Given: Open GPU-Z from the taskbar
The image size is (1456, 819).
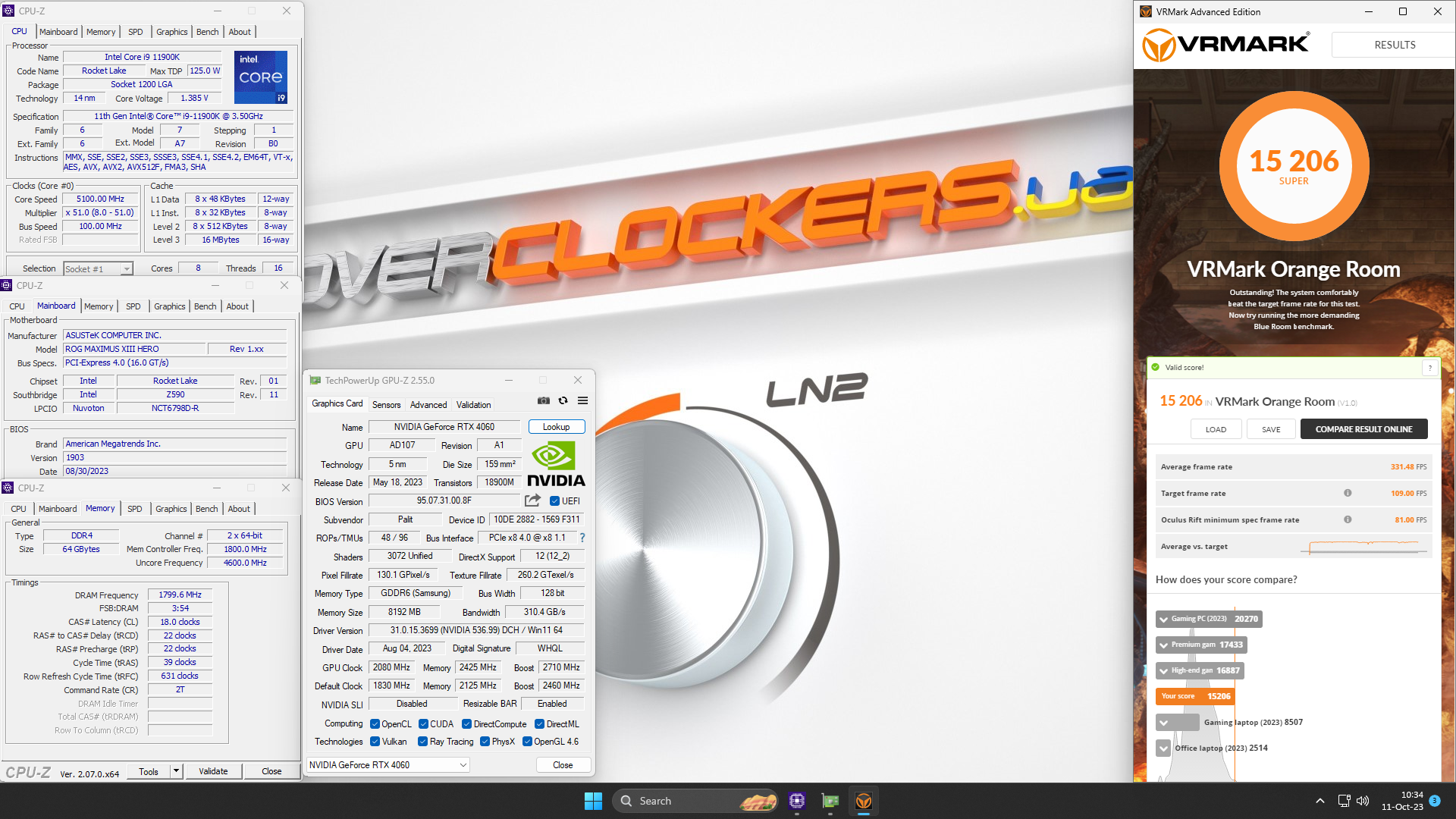Looking at the screenshot, I should 830,801.
